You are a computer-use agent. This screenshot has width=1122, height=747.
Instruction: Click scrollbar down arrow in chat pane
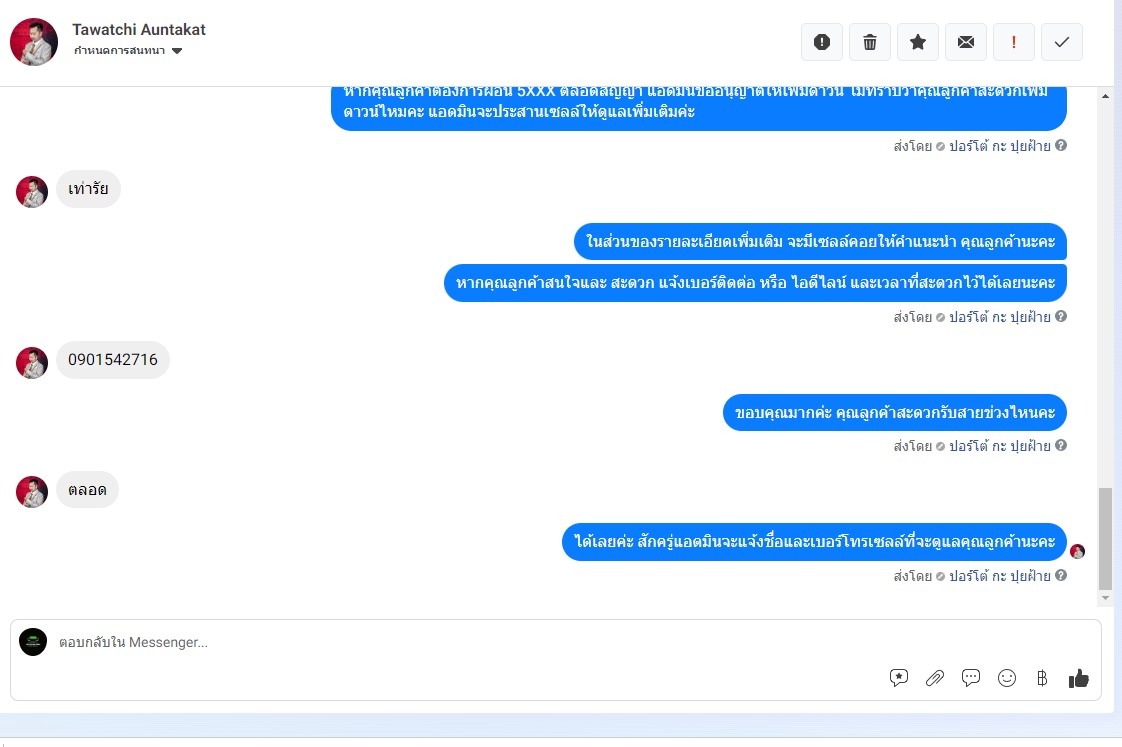(1106, 597)
